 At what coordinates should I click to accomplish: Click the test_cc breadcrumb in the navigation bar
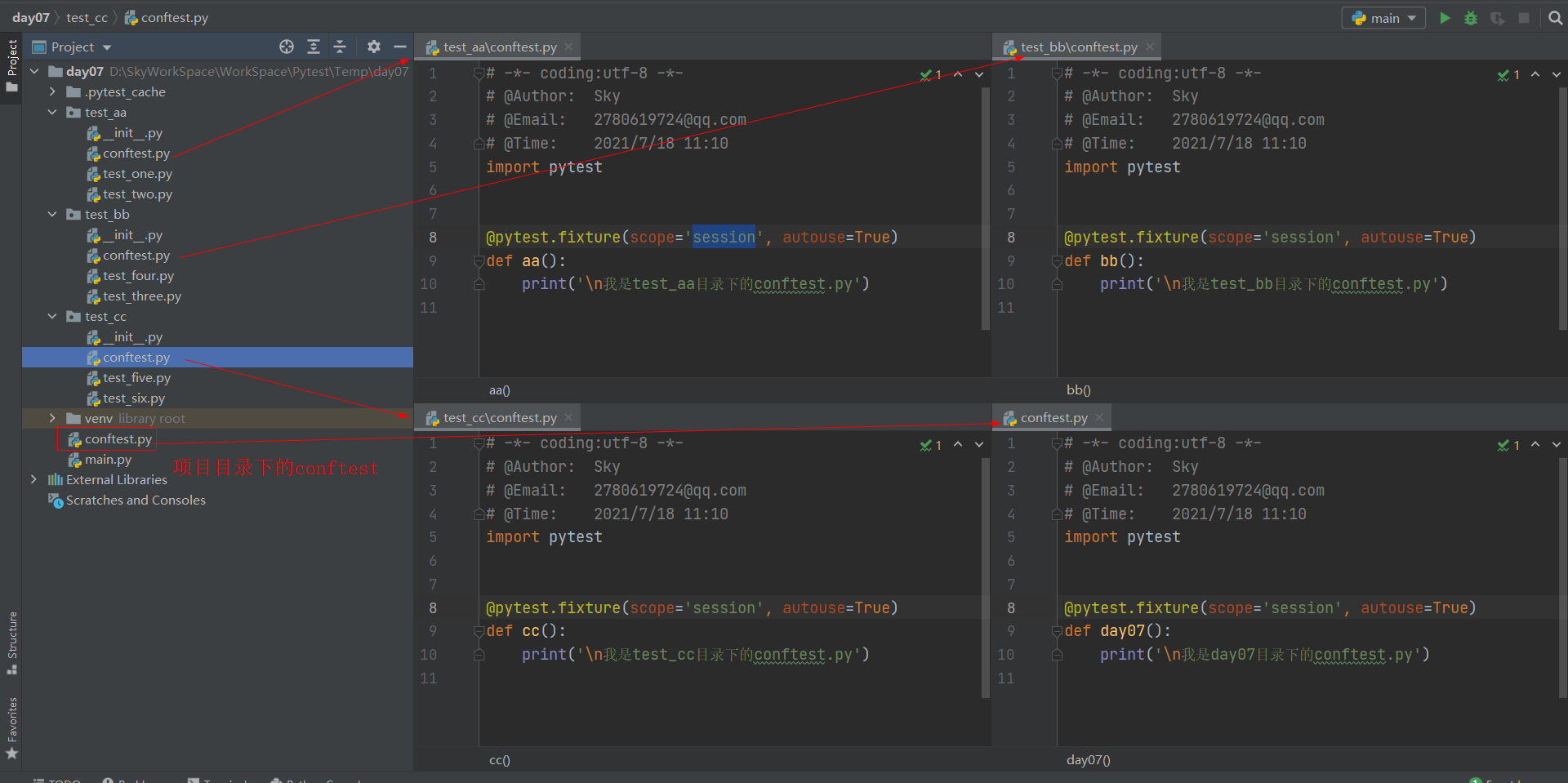pos(87,17)
